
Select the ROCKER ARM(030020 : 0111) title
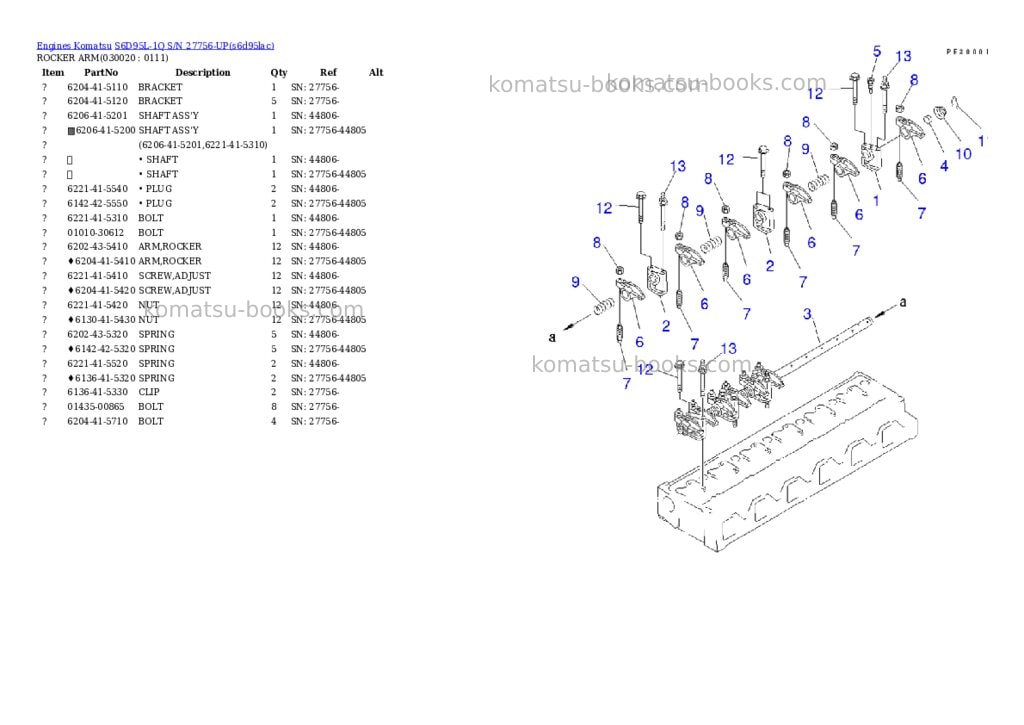(103, 58)
